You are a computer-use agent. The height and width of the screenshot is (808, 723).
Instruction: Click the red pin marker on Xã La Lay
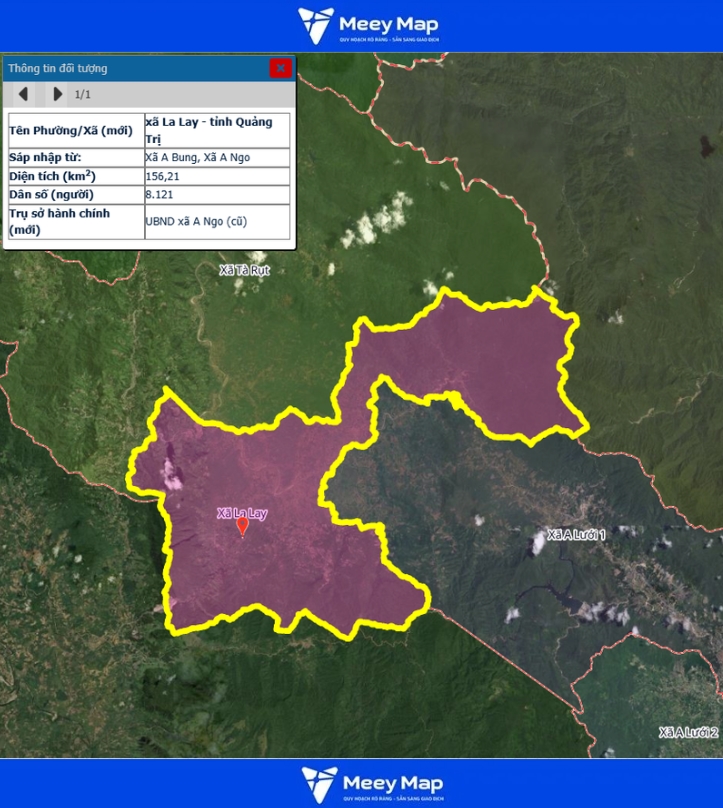[242, 526]
